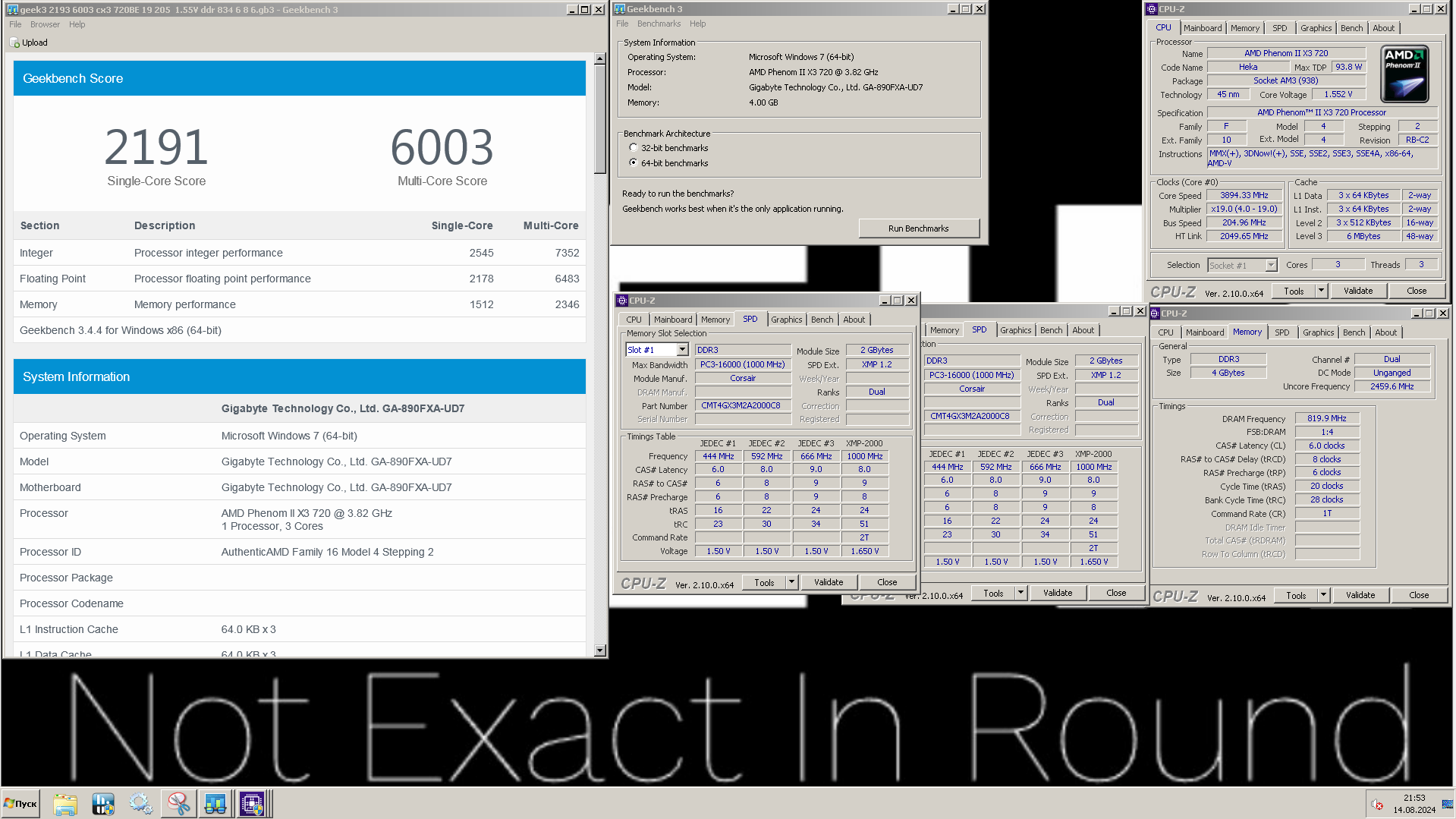The height and width of the screenshot is (819, 1456).
Task: Switch to the Geekbench taskbar button
Action: (215, 803)
